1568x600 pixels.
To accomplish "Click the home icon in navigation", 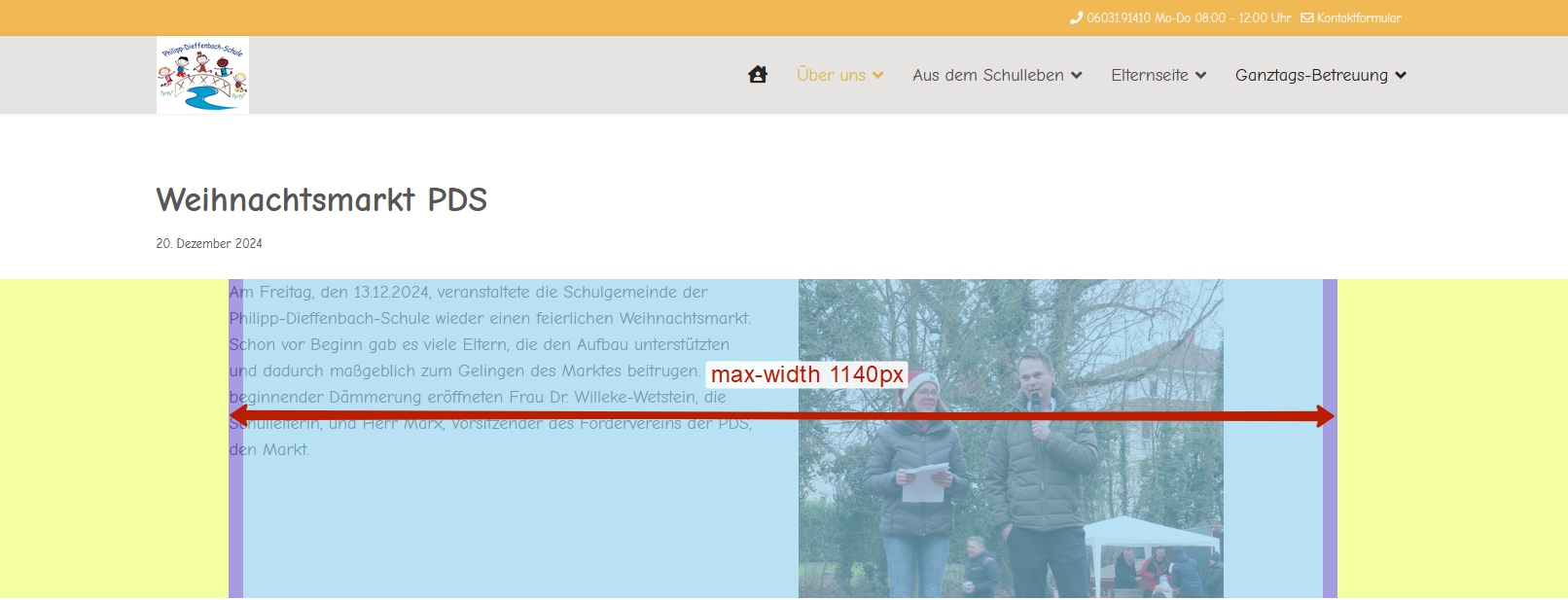I will point(758,75).
